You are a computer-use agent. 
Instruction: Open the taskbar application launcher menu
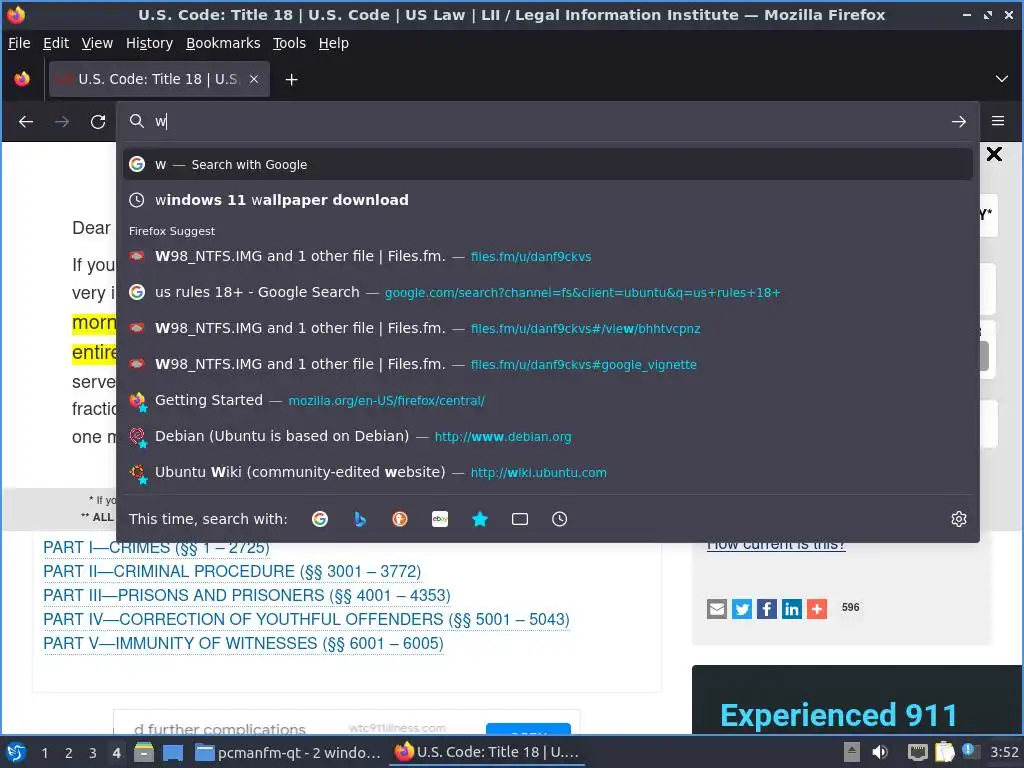pos(16,752)
